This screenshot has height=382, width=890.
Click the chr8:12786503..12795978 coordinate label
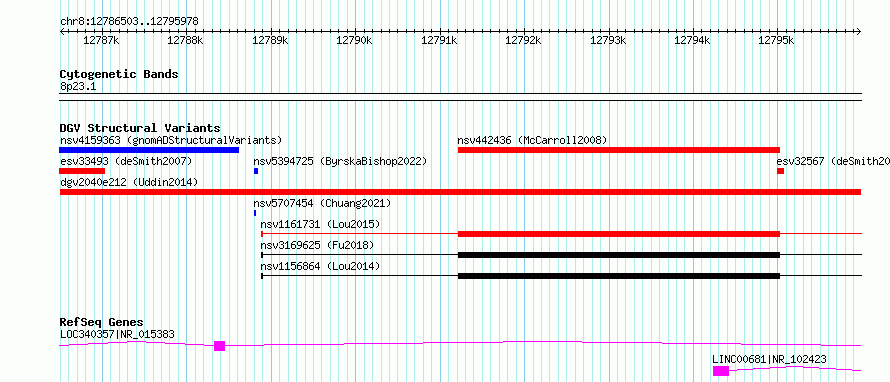click(129, 22)
